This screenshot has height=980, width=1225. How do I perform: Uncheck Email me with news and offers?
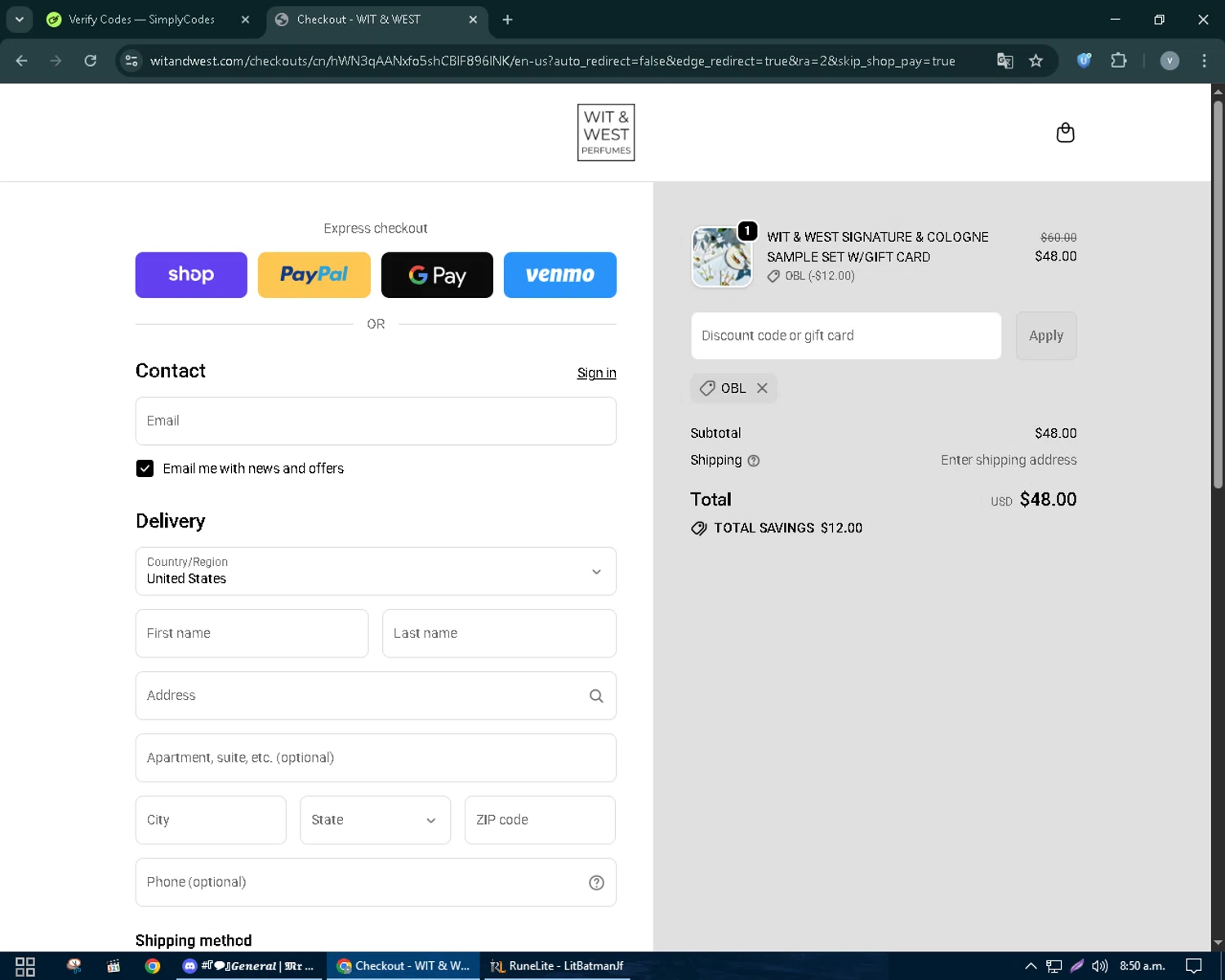[145, 469]
